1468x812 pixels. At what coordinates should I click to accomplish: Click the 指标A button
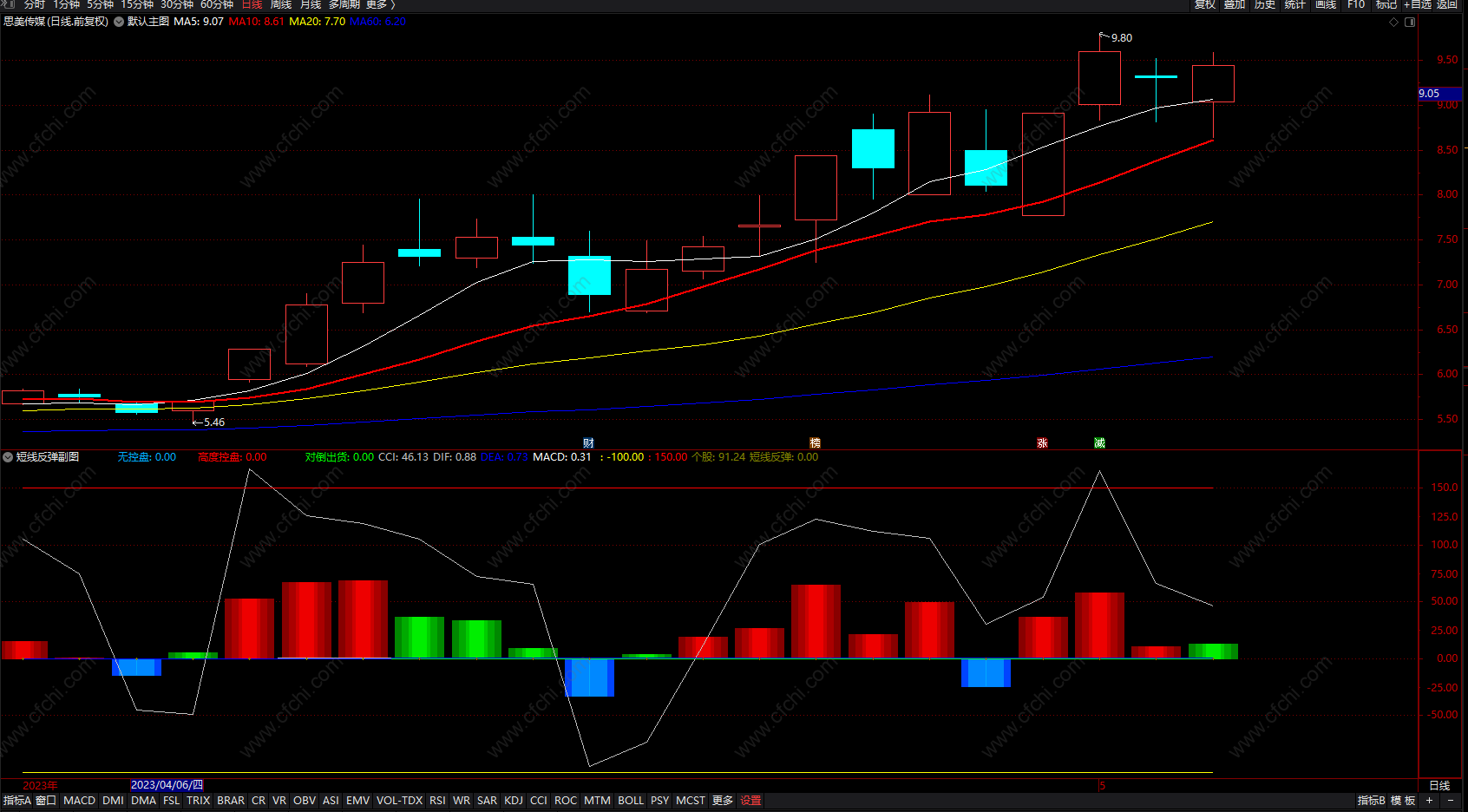click(16, 801)
